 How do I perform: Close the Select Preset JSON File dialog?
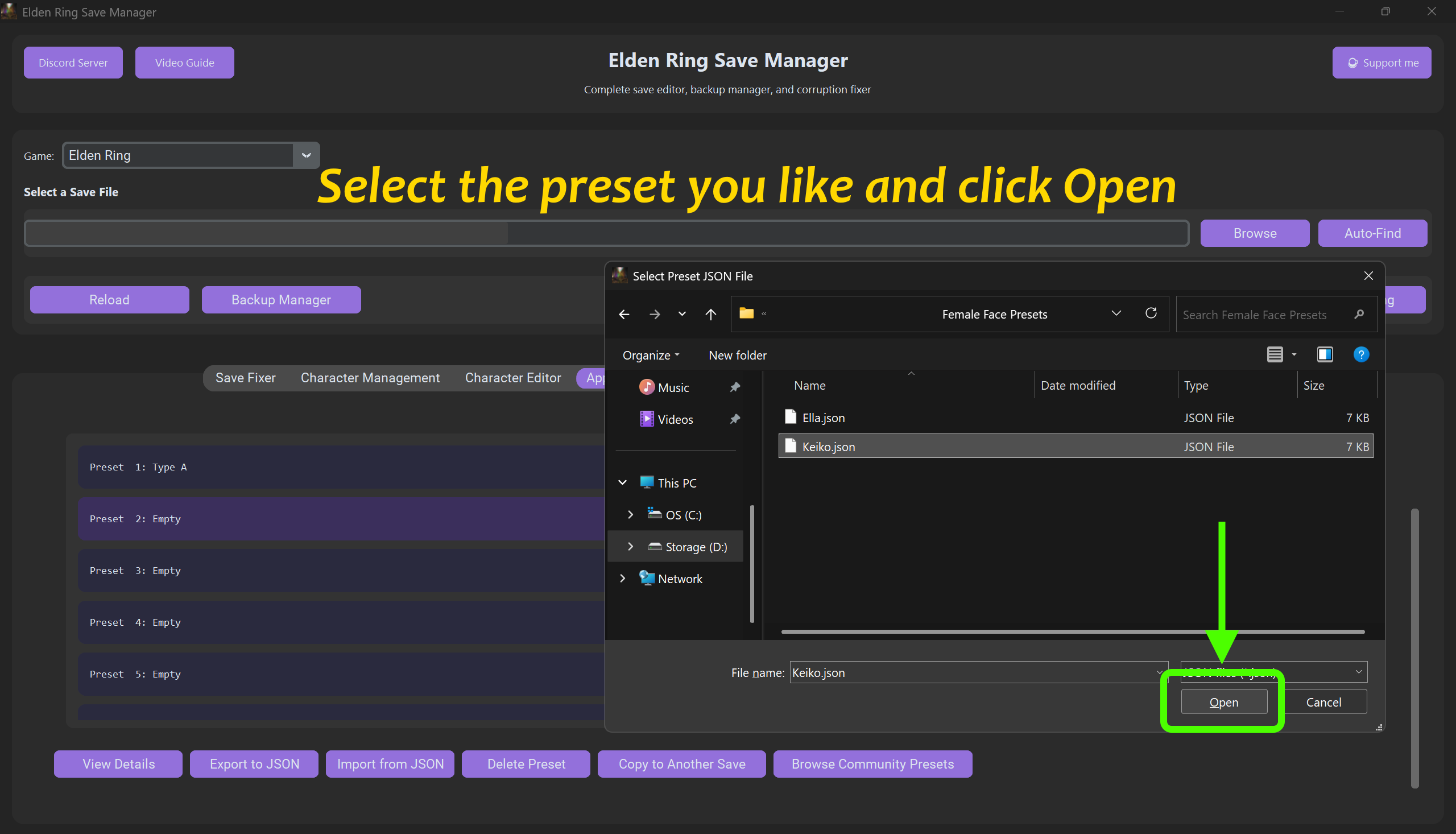(x=1368, y=276)
